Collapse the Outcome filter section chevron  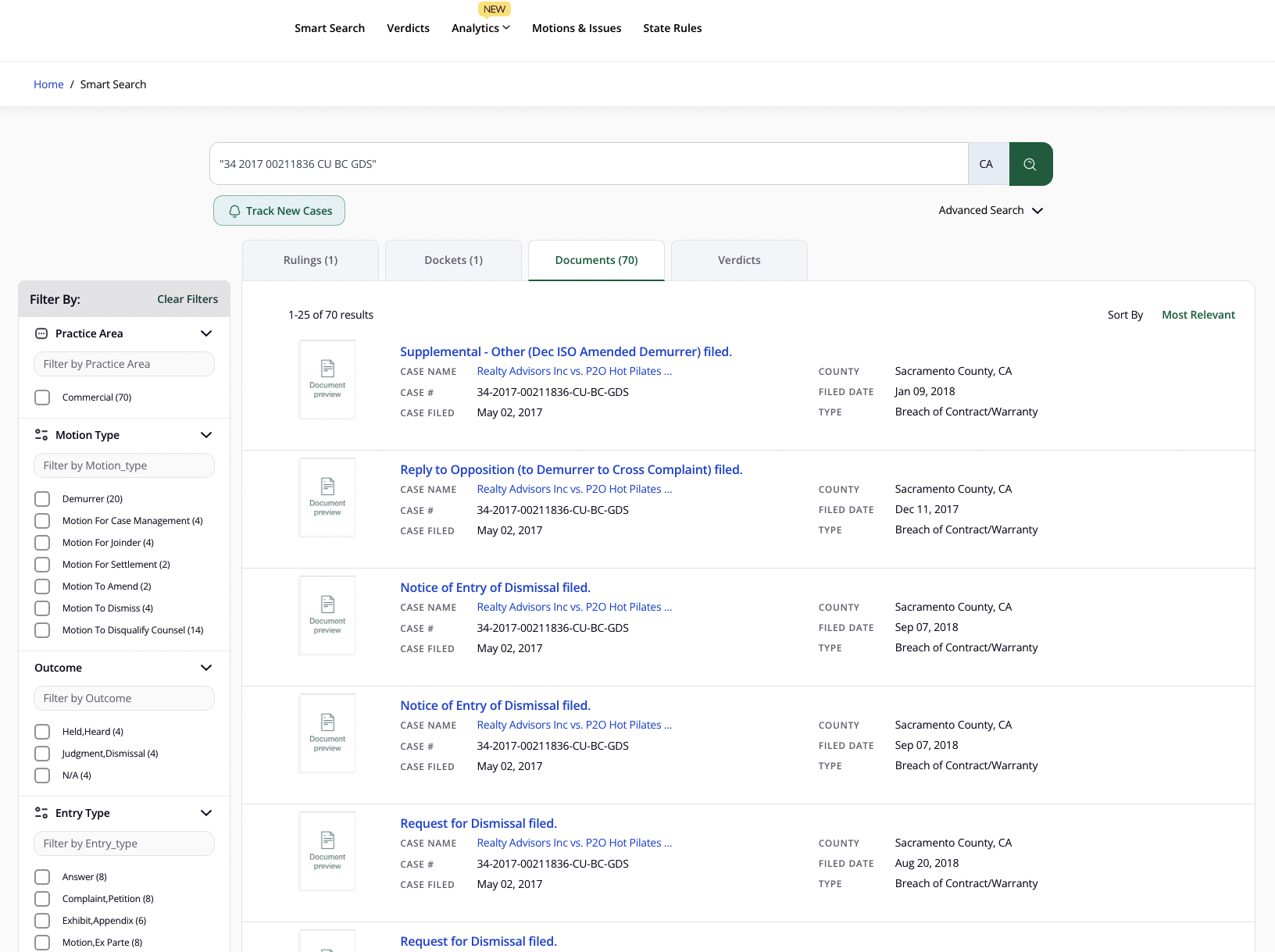coord(206,668)
